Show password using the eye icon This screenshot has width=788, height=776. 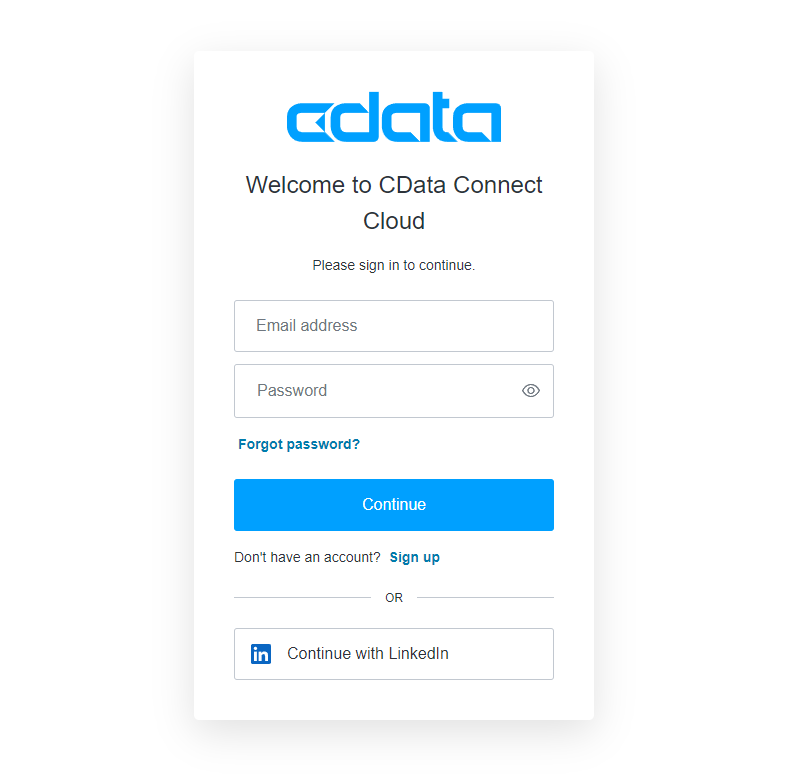531,391
